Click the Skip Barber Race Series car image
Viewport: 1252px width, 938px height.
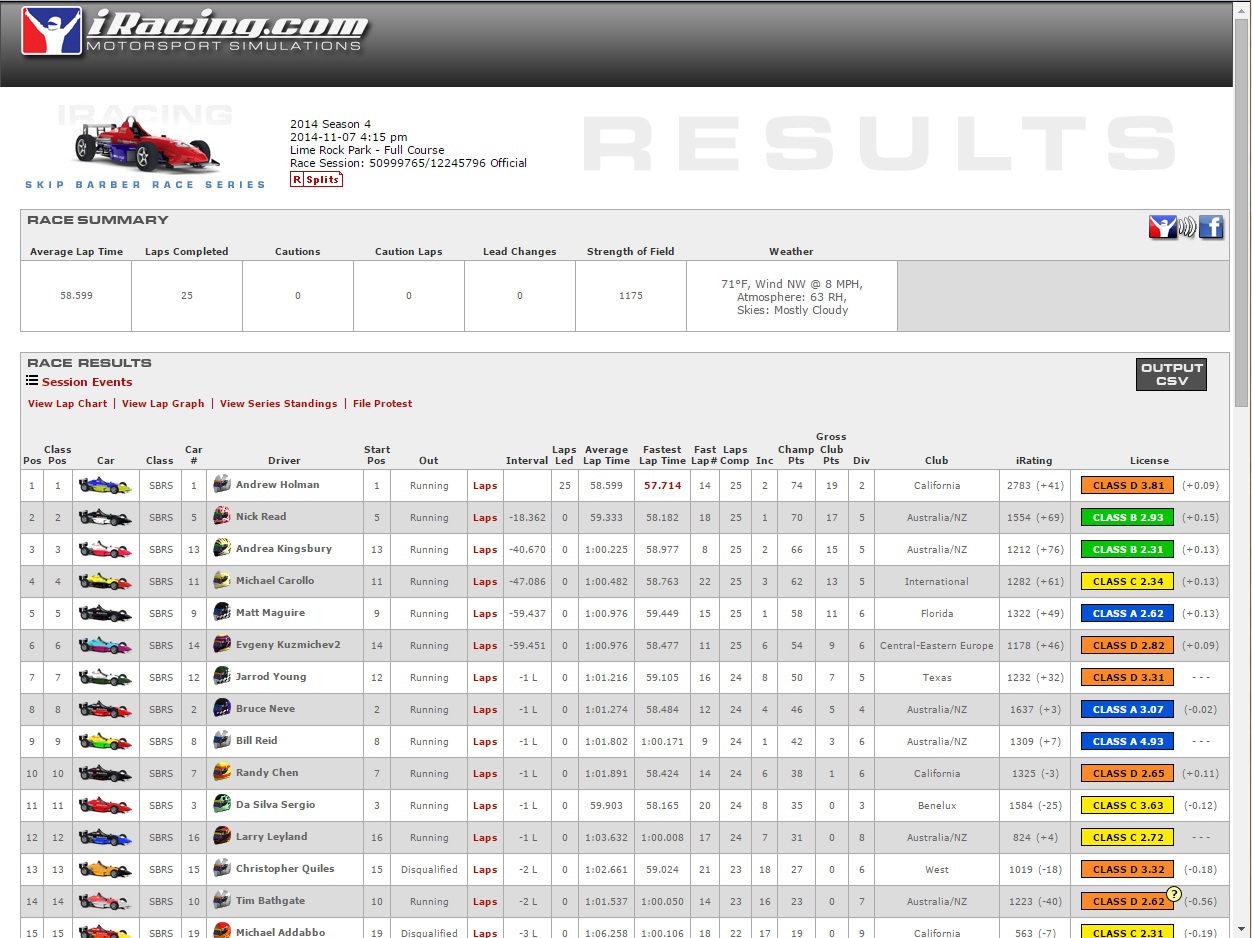pyautogui.click(x=145, y=145)
